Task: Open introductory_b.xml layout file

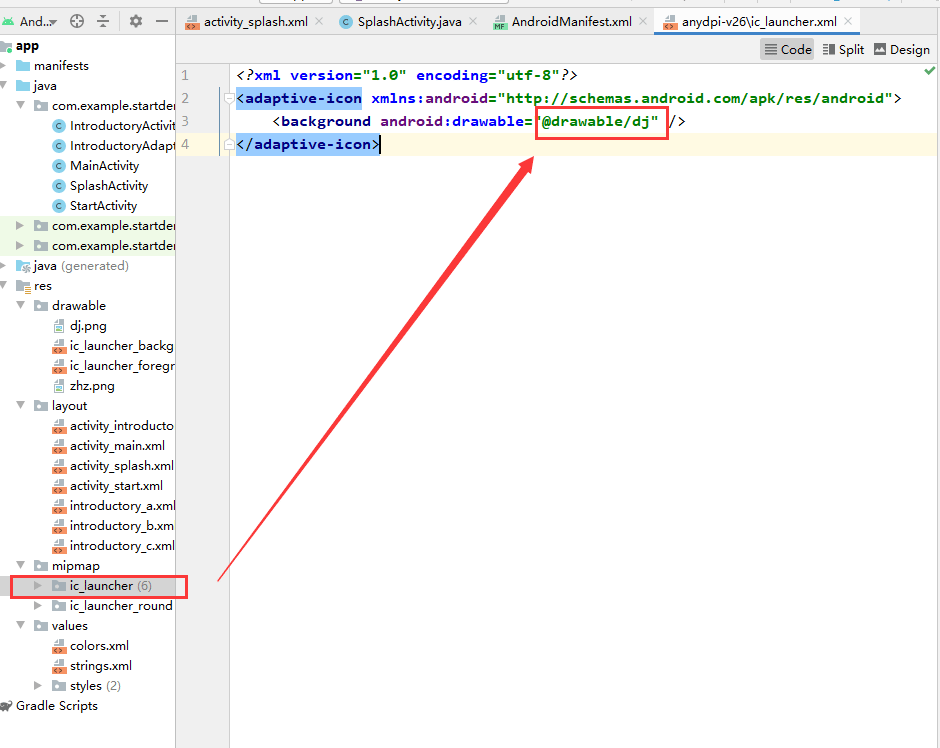Action: pyautogui.click(x=122, y=526)
